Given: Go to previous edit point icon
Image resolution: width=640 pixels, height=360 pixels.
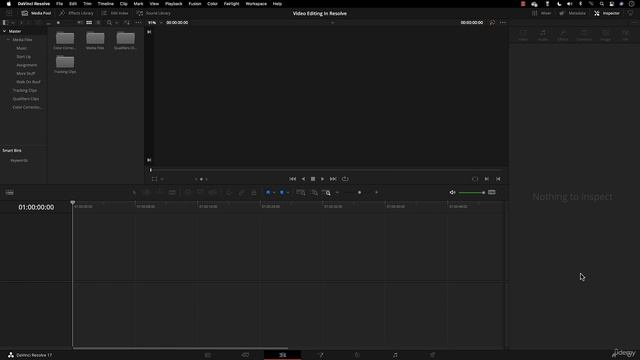Looking at the screenshot, I should (498, 179).
